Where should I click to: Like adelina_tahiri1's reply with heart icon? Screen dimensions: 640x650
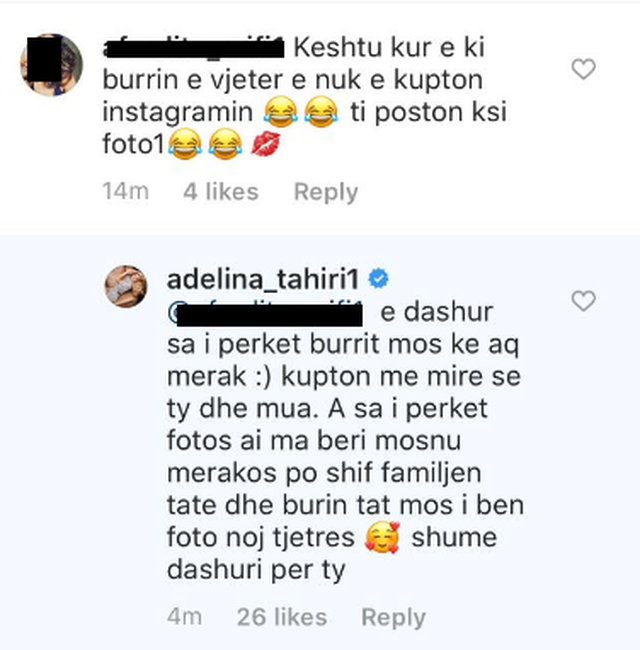pos(584,301)
